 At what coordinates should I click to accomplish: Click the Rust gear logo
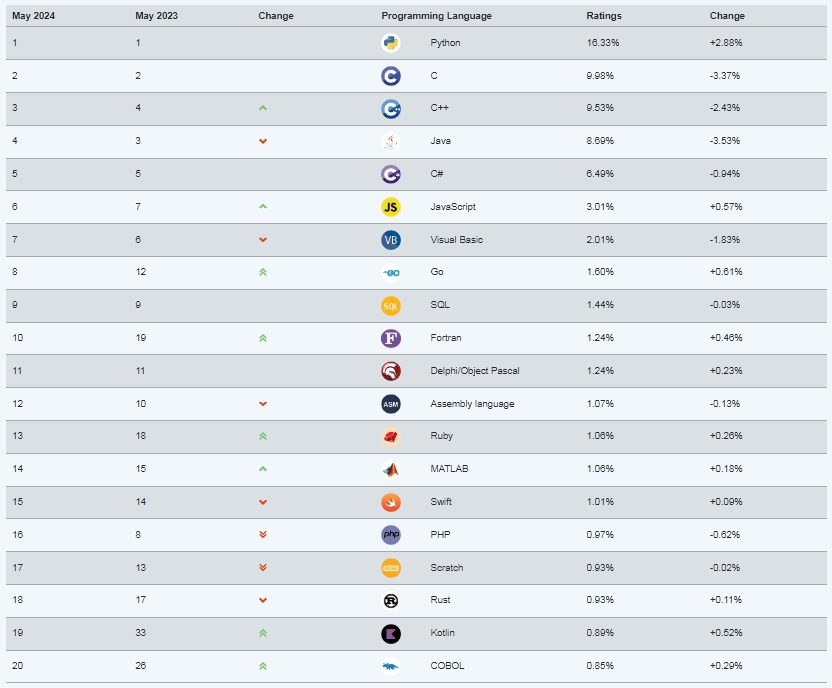point(391,600)
